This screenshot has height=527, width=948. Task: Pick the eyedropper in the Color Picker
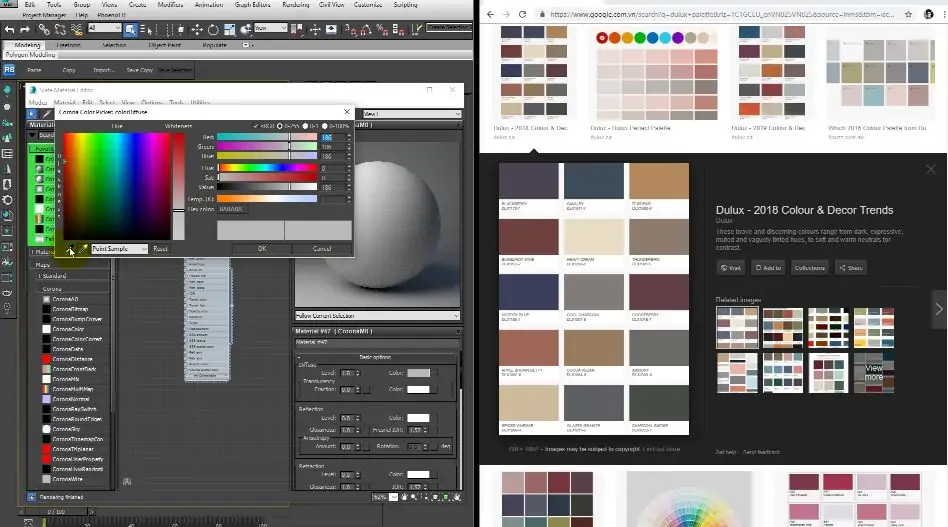(85, 248)
